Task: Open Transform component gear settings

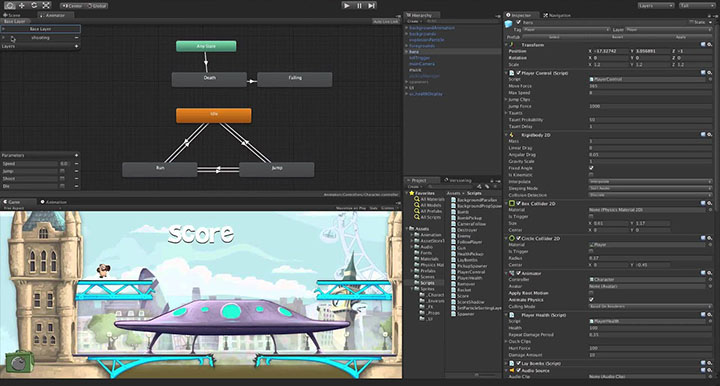Action: tap(709, 45)
